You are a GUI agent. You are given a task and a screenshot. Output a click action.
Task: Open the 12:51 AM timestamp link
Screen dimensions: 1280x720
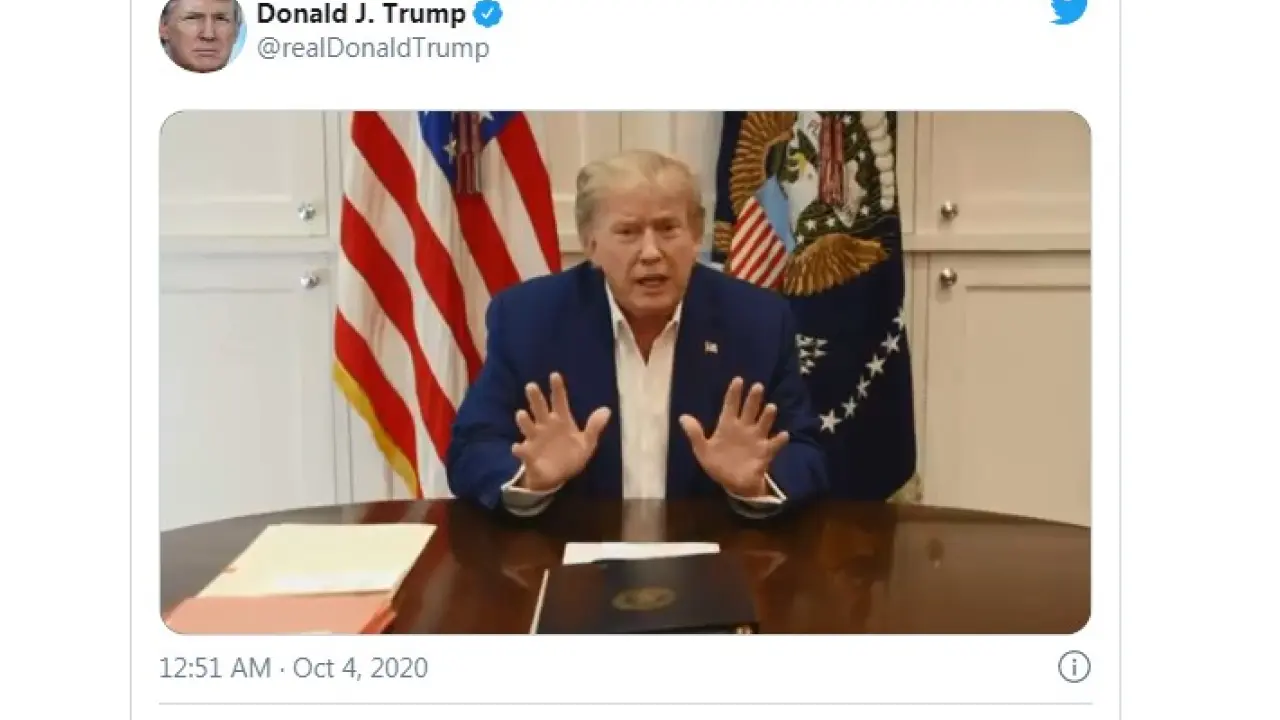click(215, 668)
